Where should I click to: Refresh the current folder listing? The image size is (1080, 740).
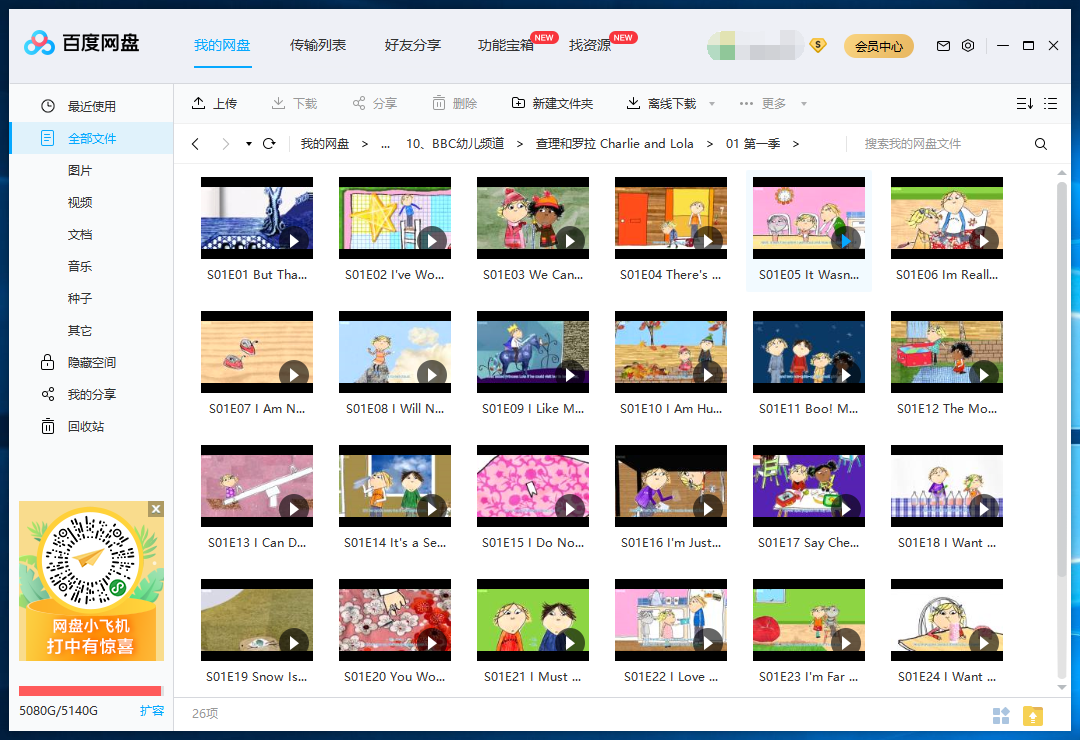[269, 143]
